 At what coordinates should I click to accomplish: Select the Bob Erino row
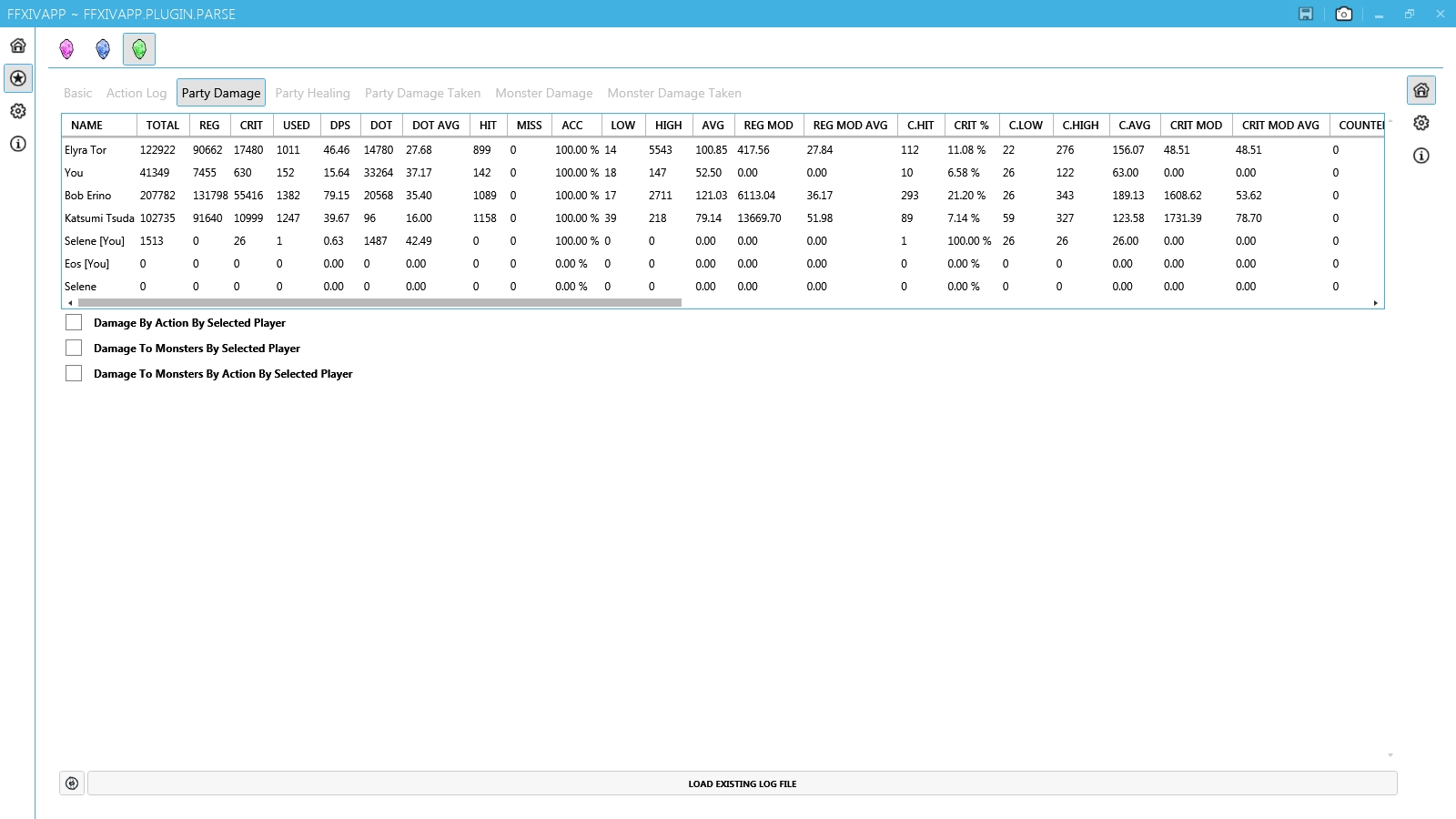click(x=88, y=196)
